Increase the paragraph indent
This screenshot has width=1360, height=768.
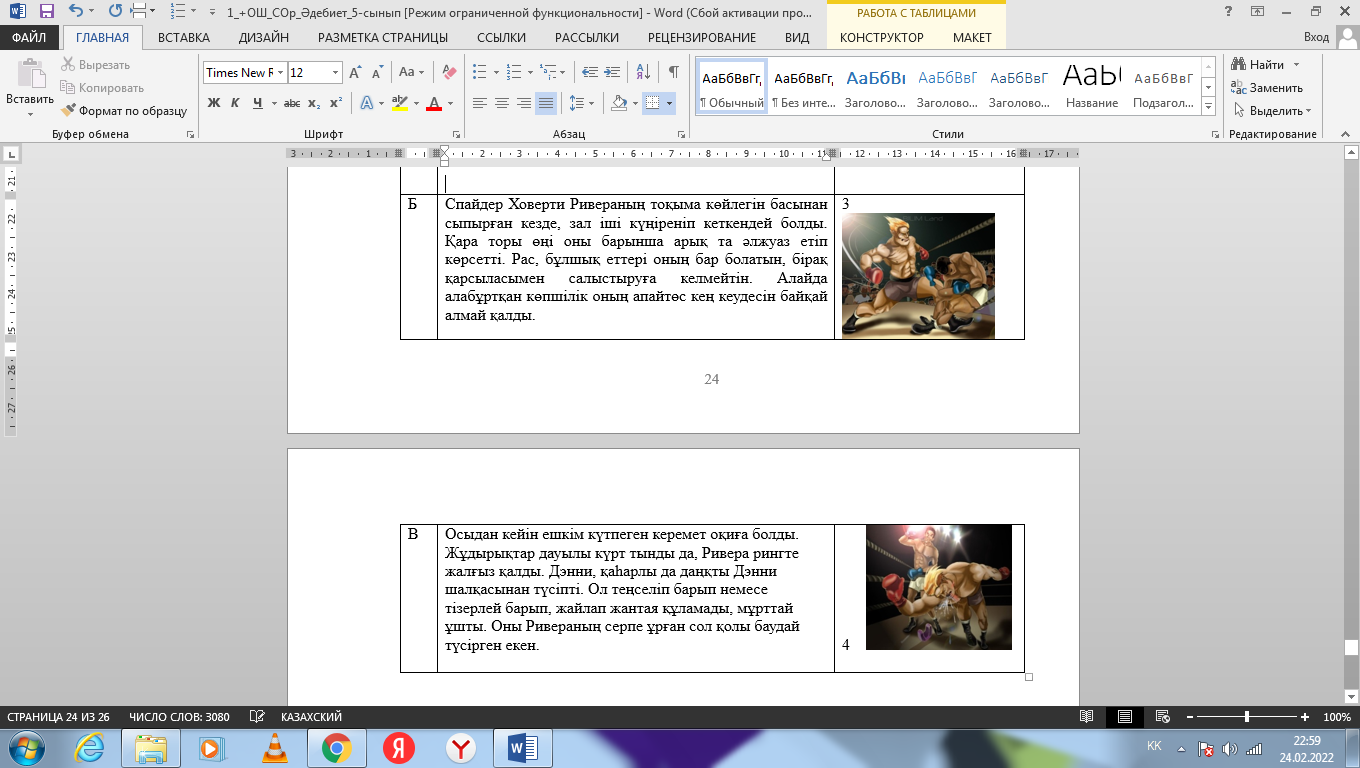pyautogui.click(x=612, y=72)
